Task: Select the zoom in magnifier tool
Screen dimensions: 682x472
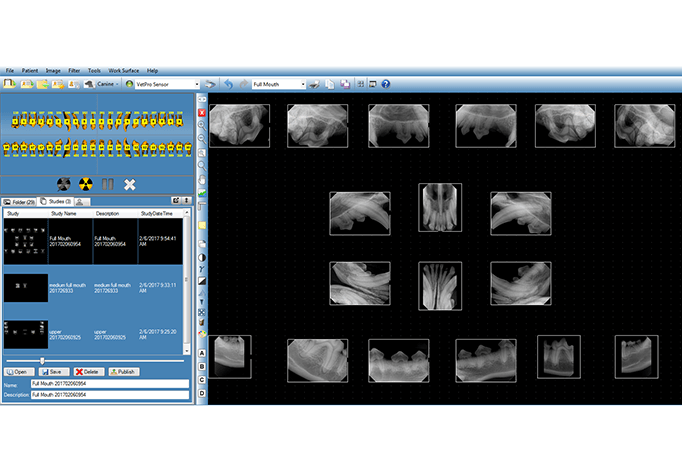Action: 202,126
